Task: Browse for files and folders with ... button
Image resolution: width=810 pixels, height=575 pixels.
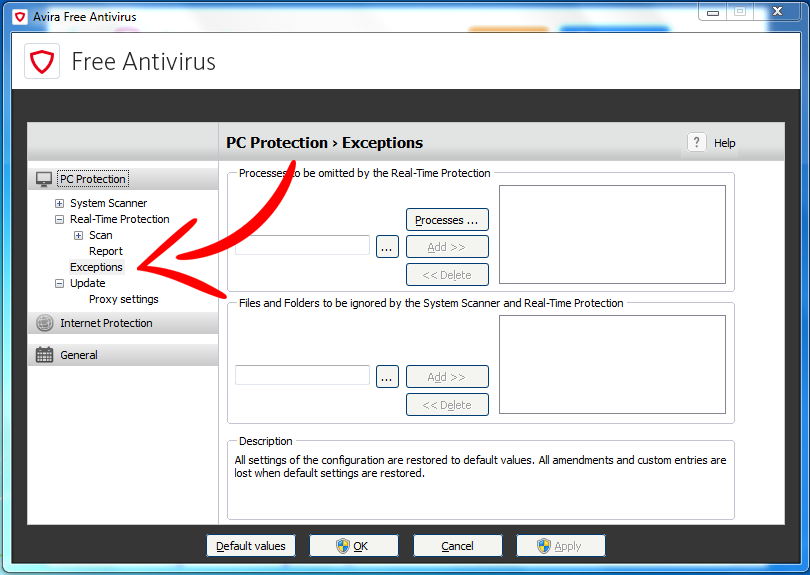Action: click(387, 377)
